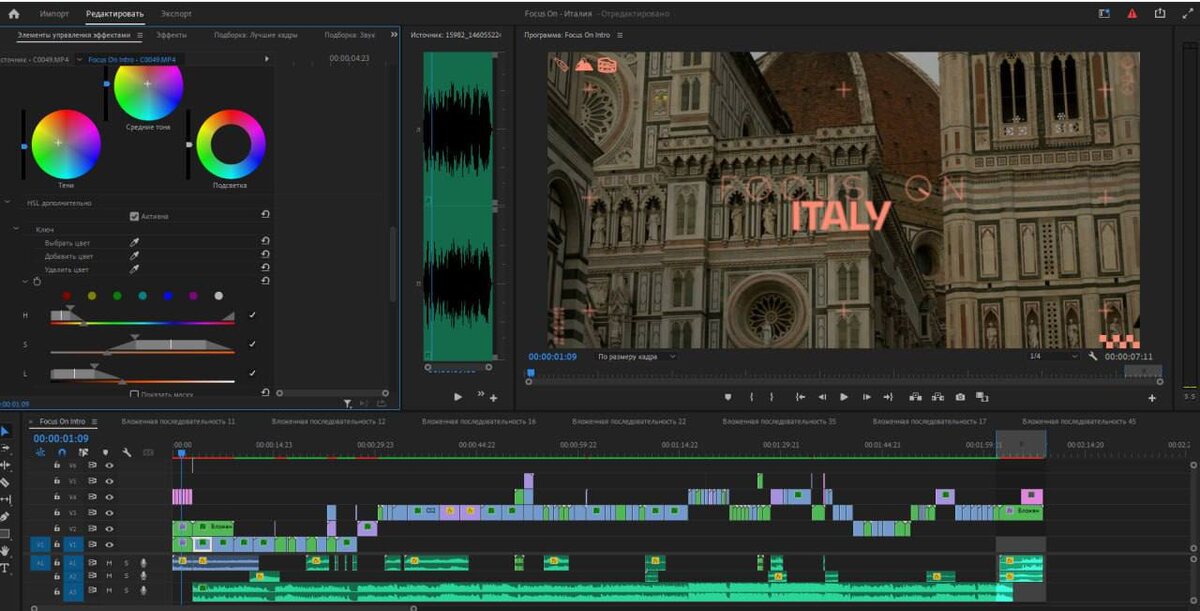Solo the A2 audio track

pos(126,577)
